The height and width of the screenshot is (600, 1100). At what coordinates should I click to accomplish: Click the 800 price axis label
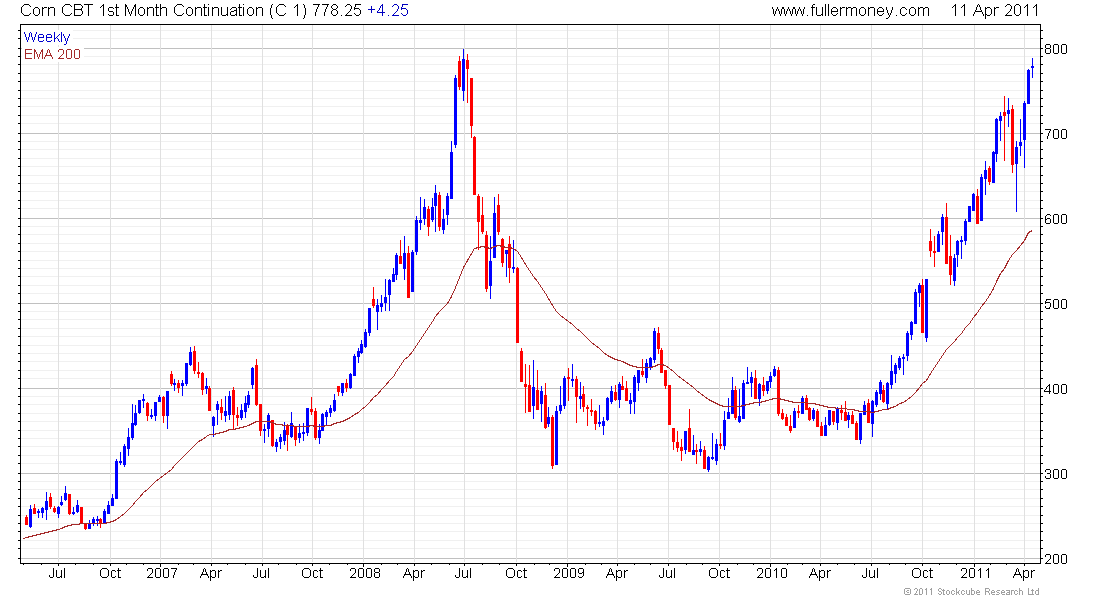[1056, 49]
